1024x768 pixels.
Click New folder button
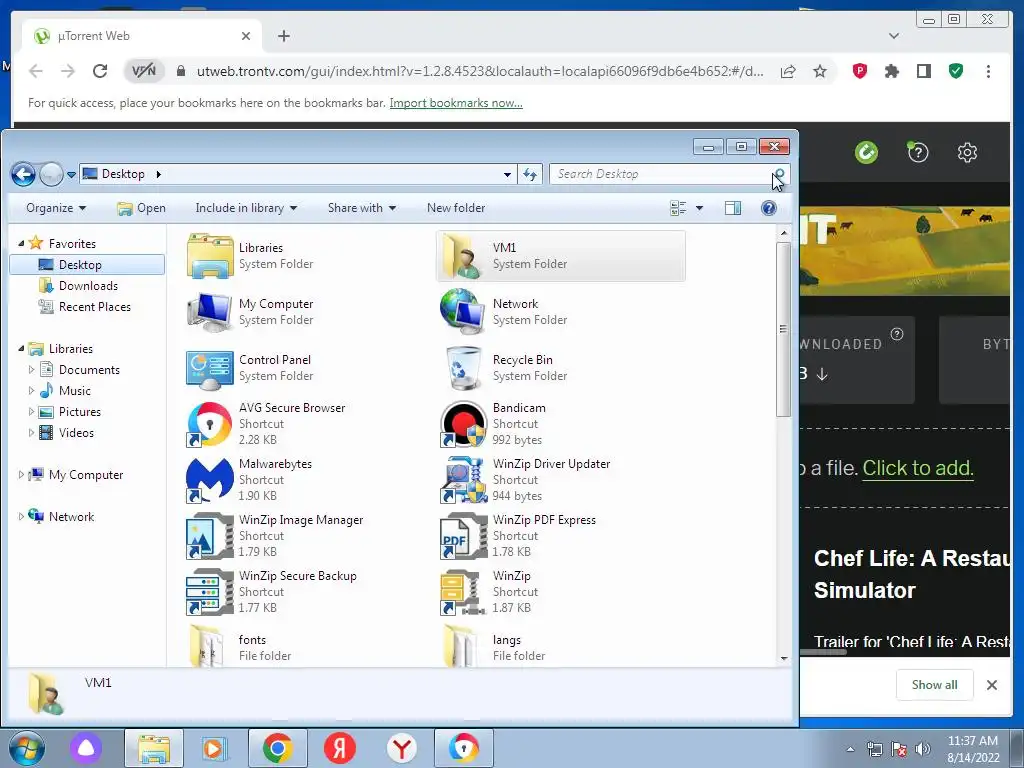pos(456,208)
